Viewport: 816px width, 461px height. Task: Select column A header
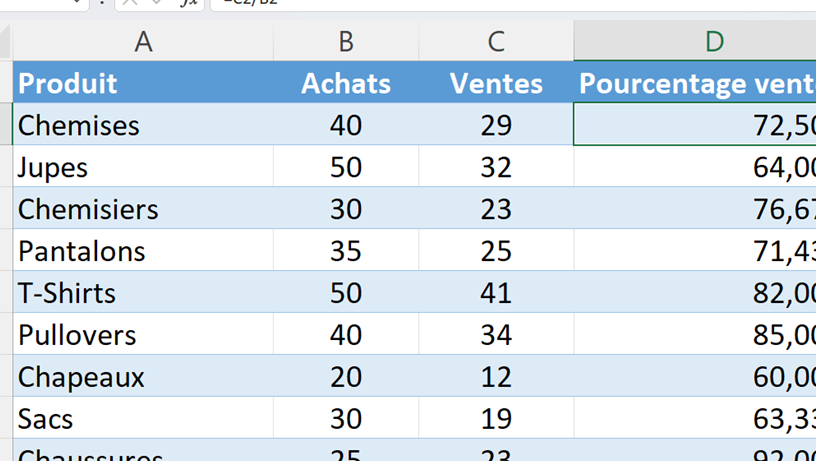click(x=143, y=41)
